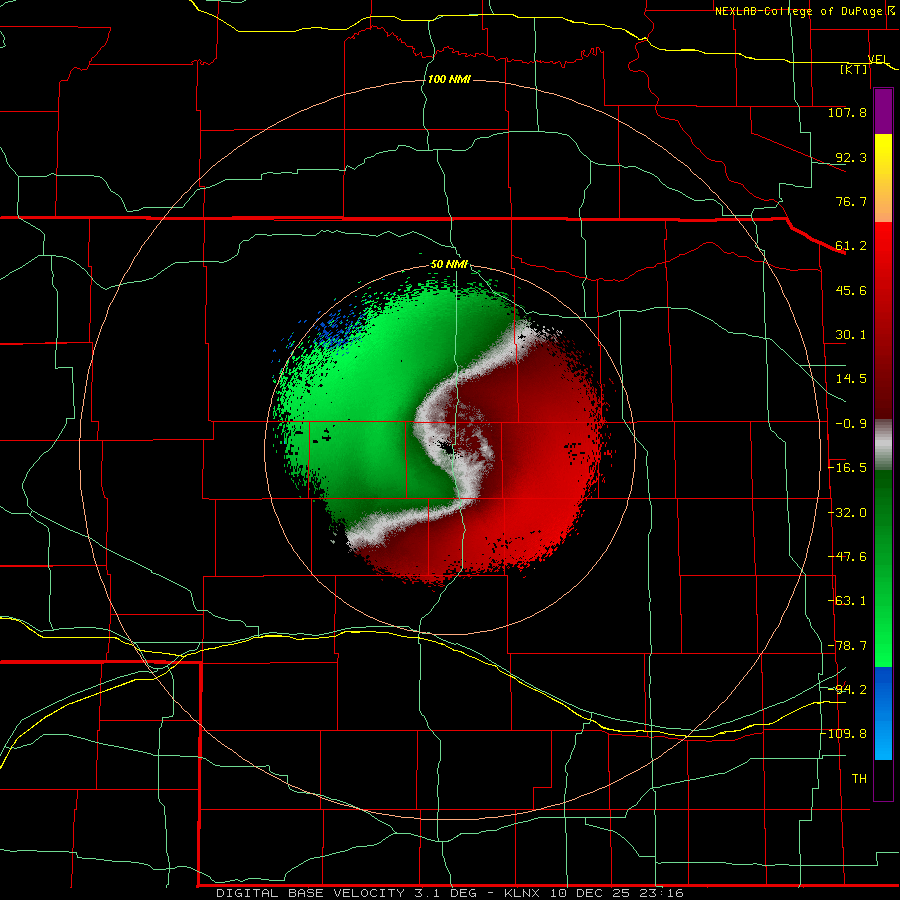Click the -32.0 legend value
Image resolution: width=900 pixels, height=900 pixels.
(847, 513)
